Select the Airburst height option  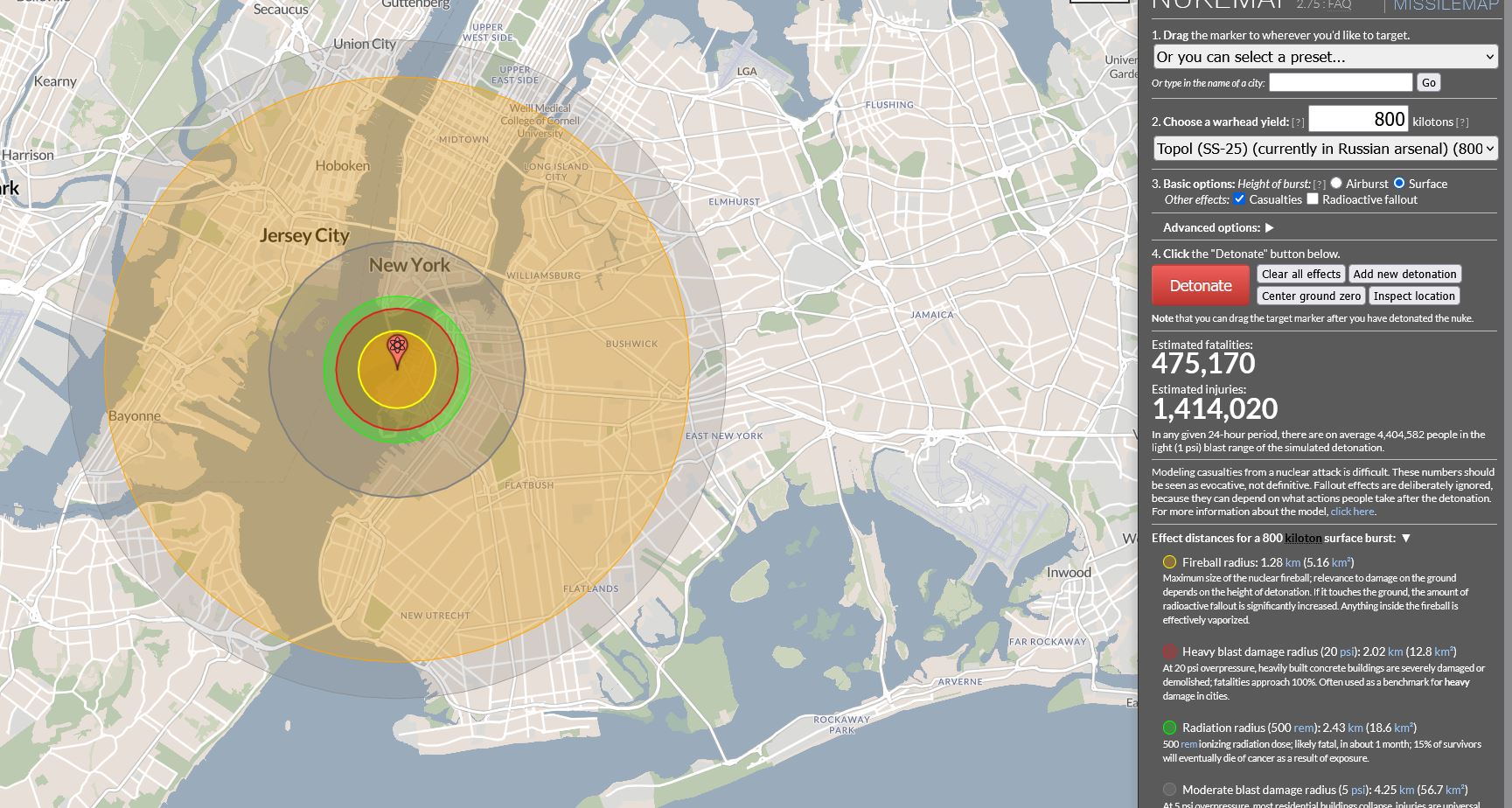pyautogui.click(x=1336, y=184)
